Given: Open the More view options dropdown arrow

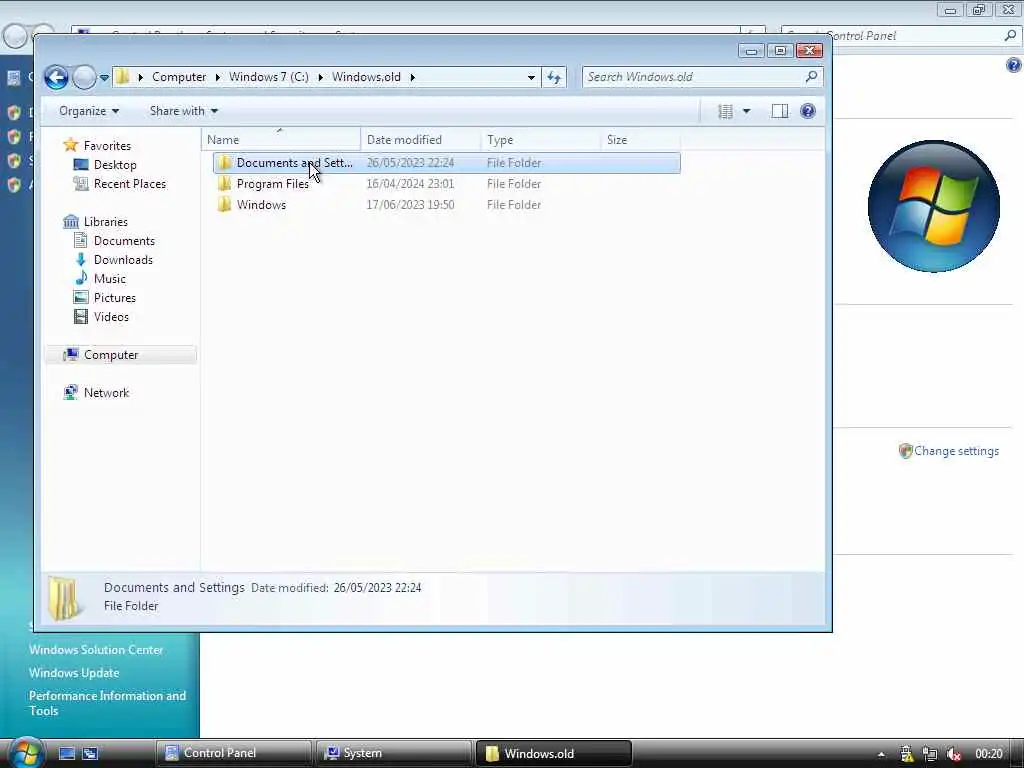Looking at the screenshot, I should [746, 111].
